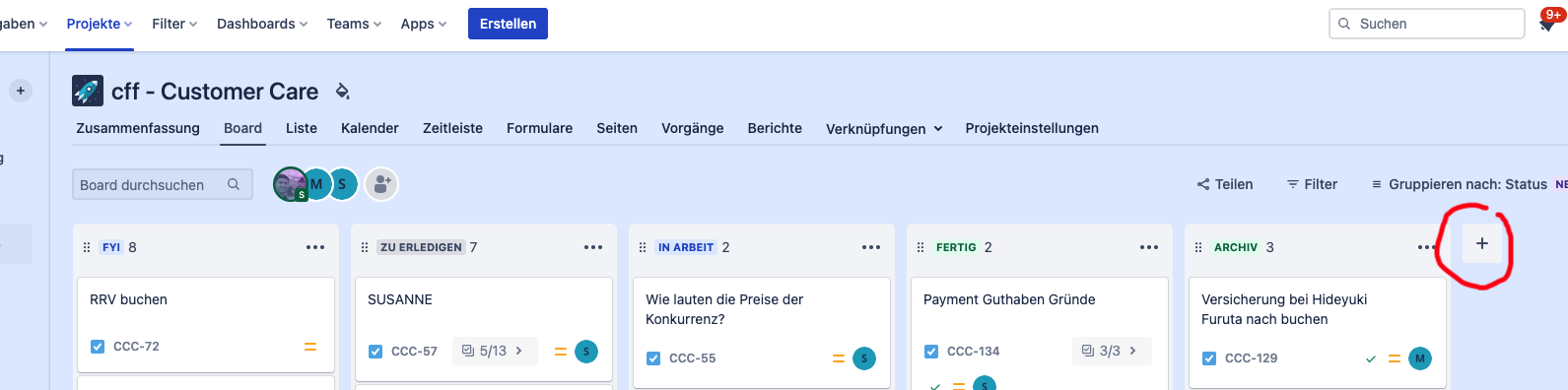This screenshot has width=1568, height=390.
Task: Click the add people avatar icon
Action: pyautogui.click(x=381, y=184)
